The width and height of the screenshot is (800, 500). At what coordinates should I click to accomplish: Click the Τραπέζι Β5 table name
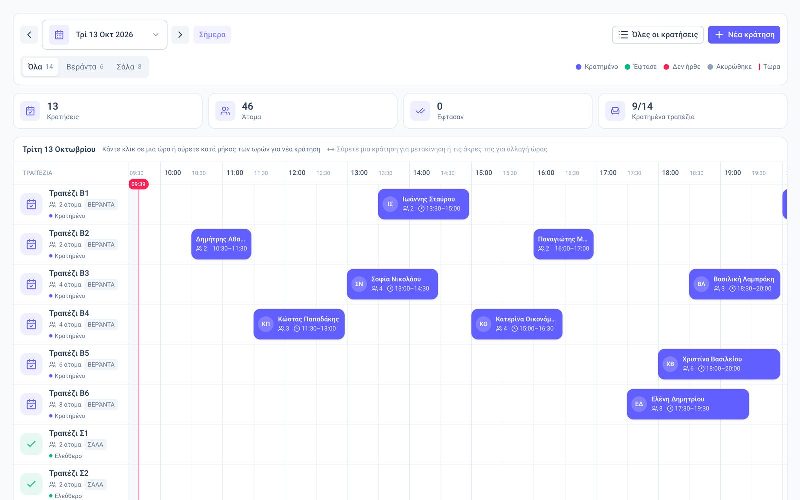[69, 353]
